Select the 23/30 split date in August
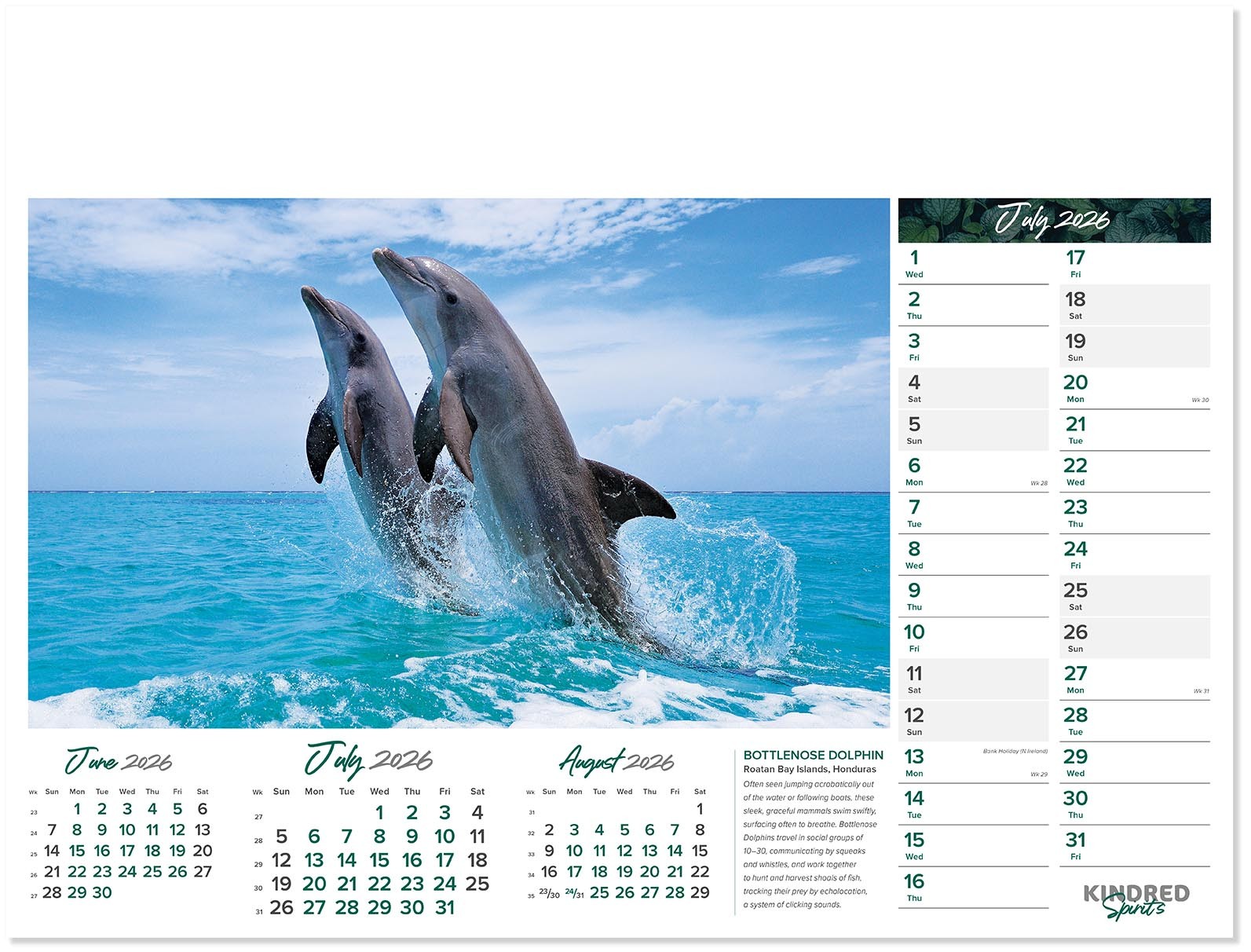 [549, 894]
